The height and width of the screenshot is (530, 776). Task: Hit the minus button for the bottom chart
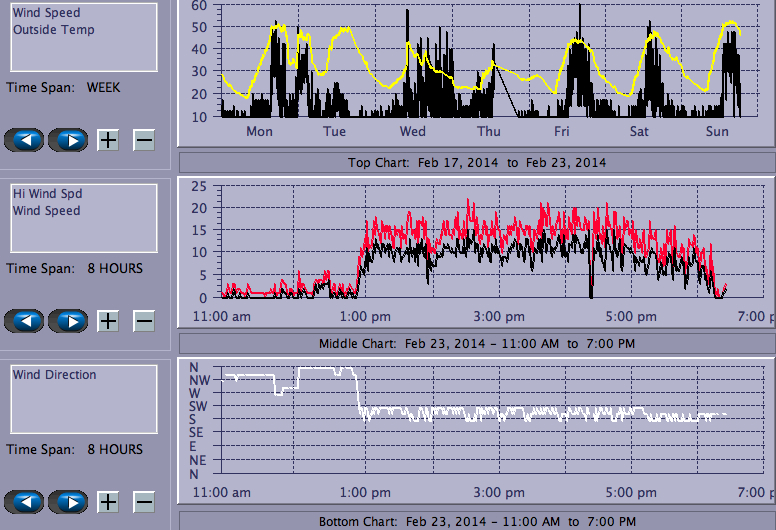[144, 501]
